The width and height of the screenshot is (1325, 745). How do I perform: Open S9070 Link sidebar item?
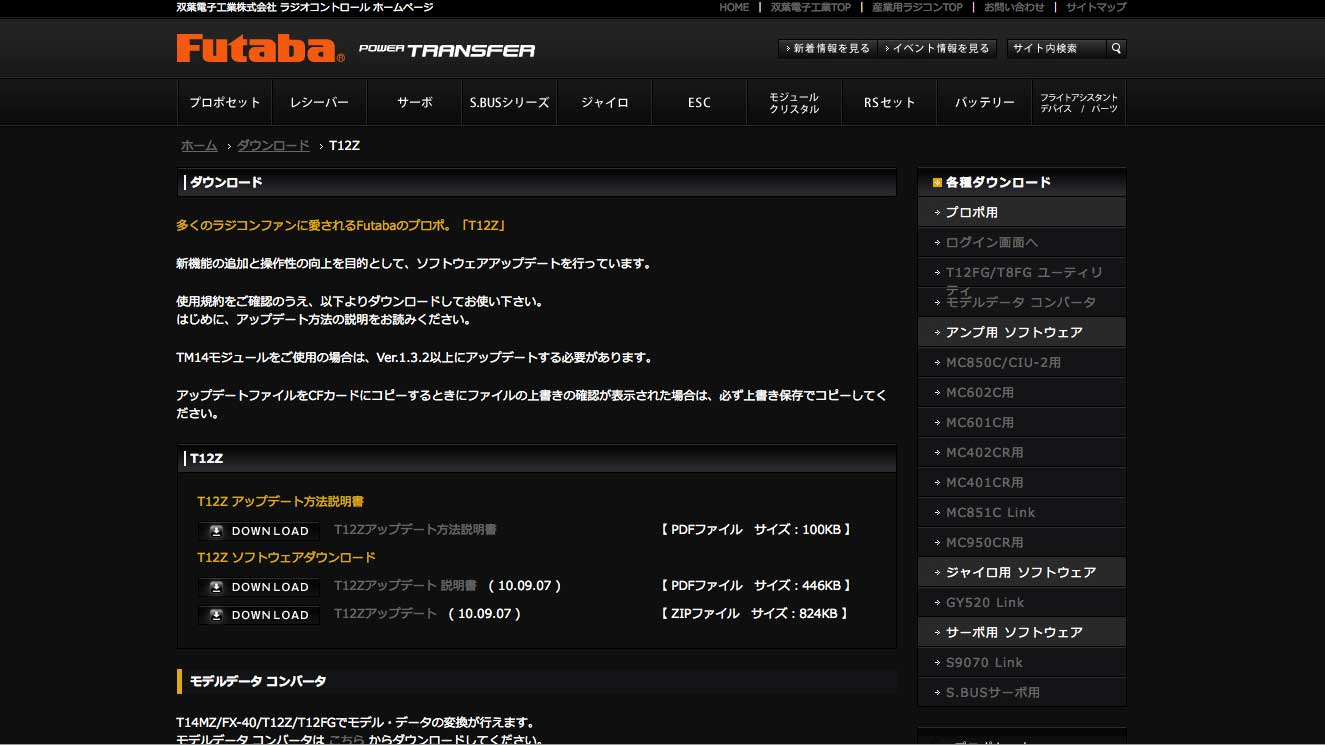click(x=1021, y=662)
